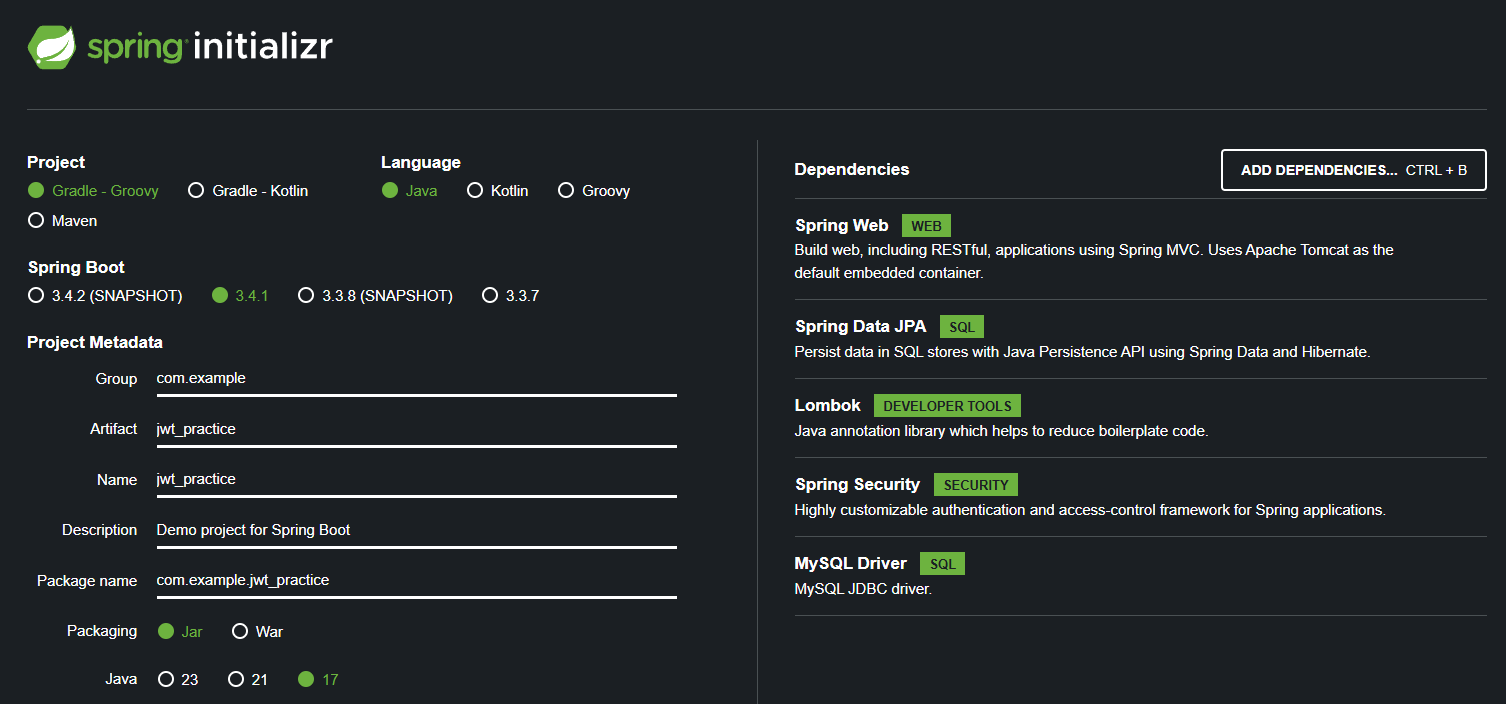This screenshot has height=704, width=1506.
Task: Click the SECURITY tag badge
Action: tap(976, 485)
